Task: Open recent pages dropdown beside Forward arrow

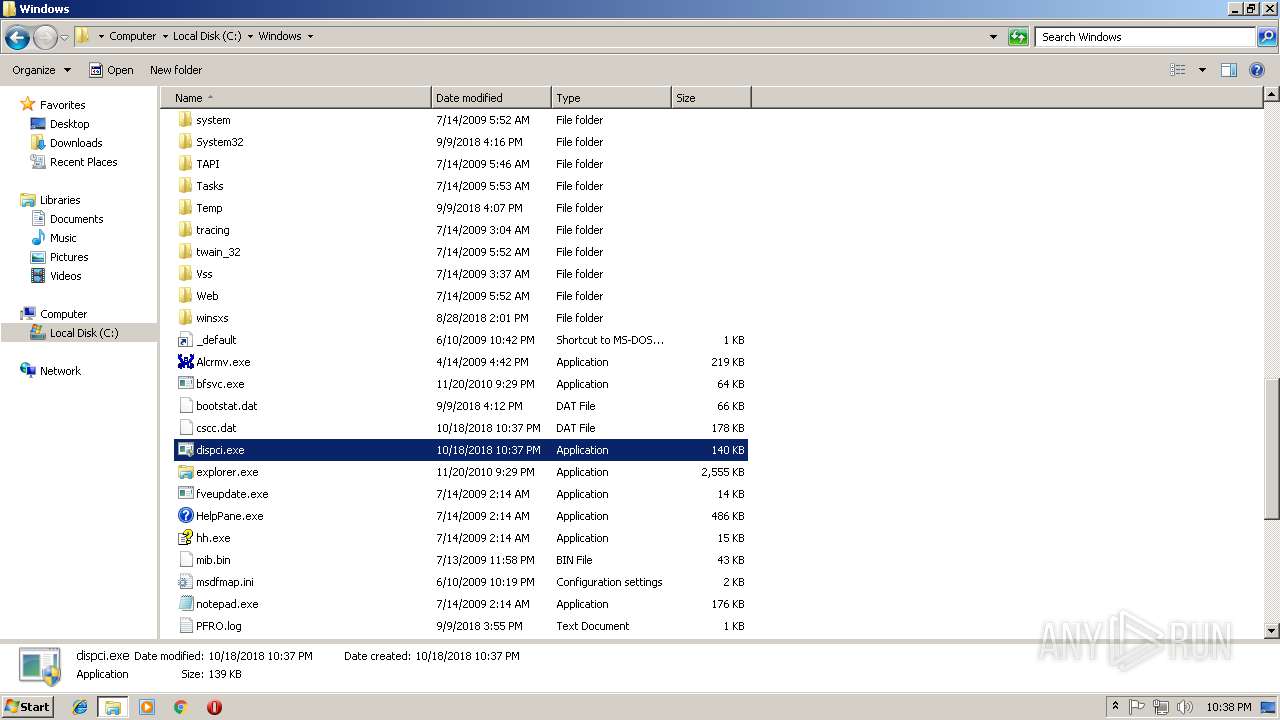Action: (64, 38)
